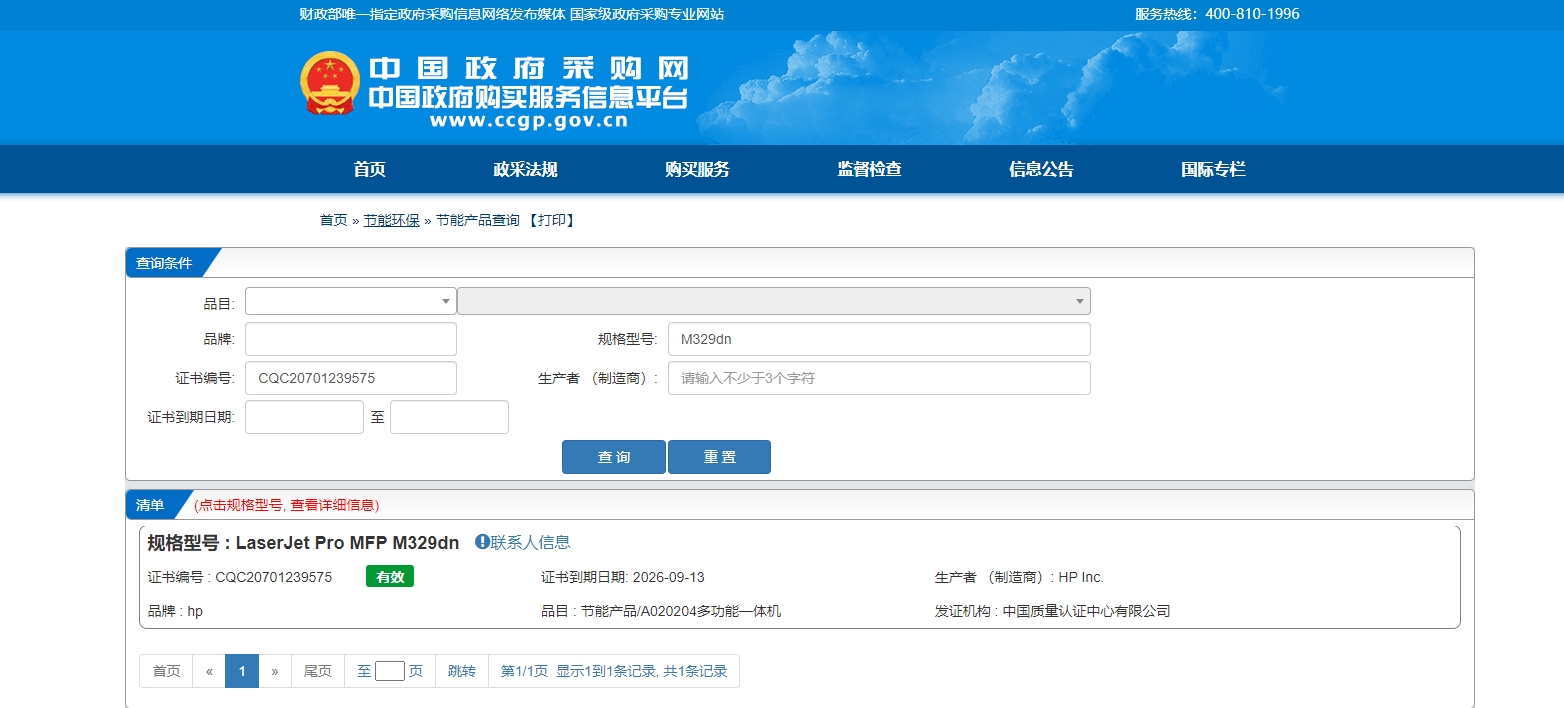
Task: Open 首页 in the navigation bar
Action: (x=369, y=169)
